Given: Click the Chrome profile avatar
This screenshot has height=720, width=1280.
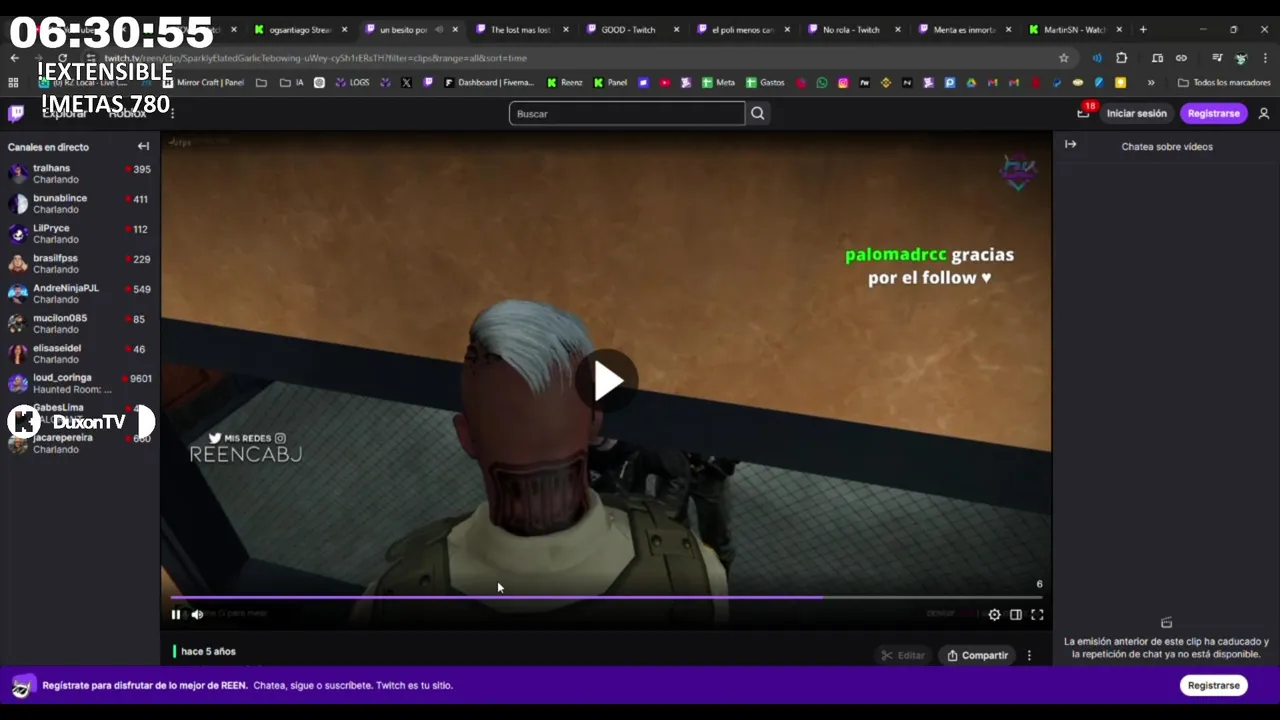Looking at the screenshot, I should [x=1241, y=58].
